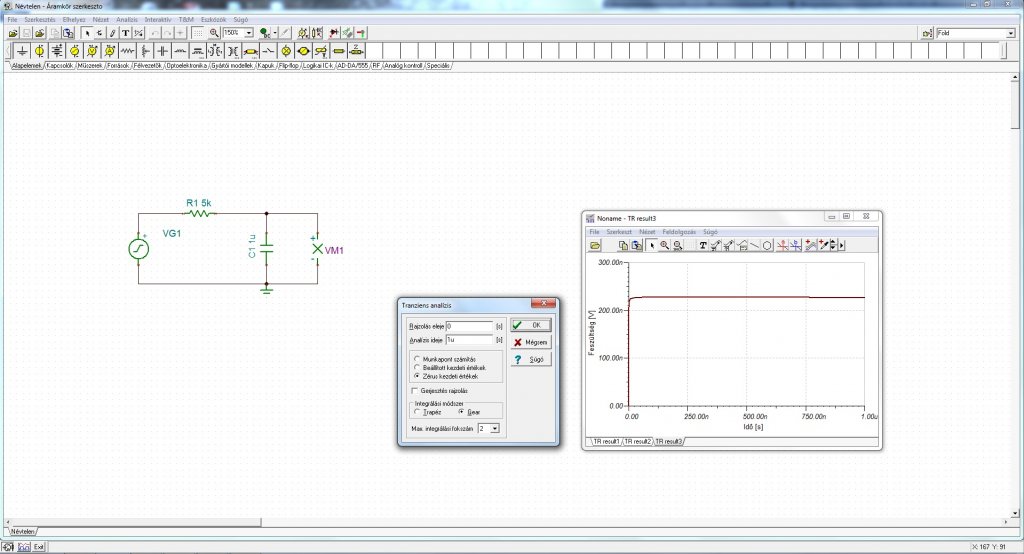The image size is (1024, 554).
Task: Activate the selection arrow tool in main toolbar
Action: point(88,33)
